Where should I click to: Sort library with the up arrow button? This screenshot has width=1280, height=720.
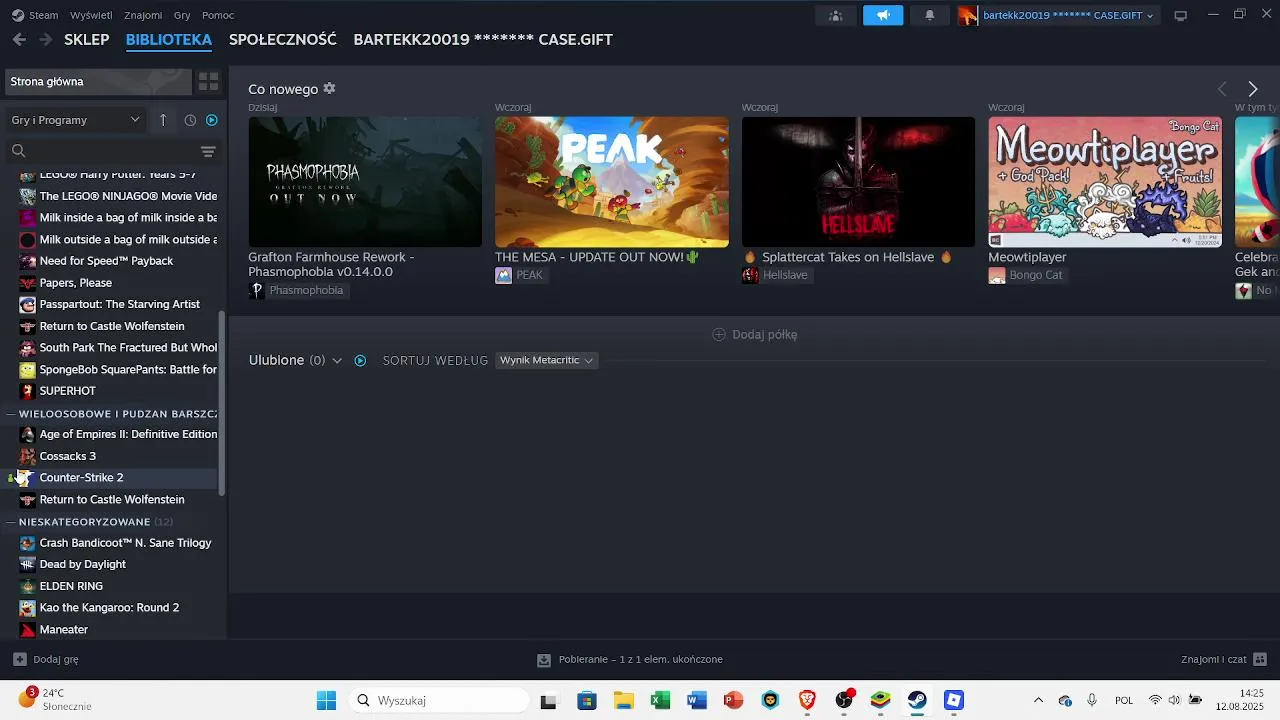point(163,120)
